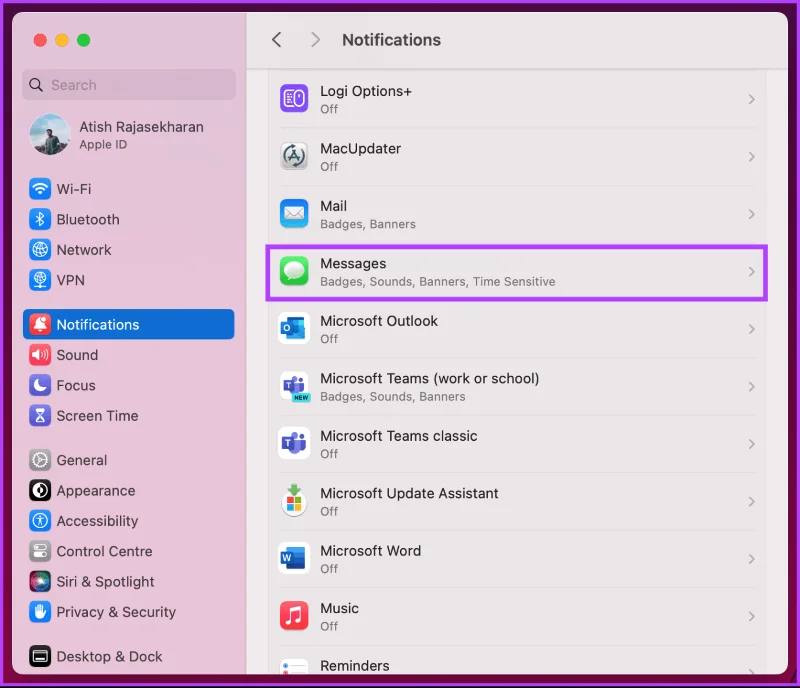Open Microsoft Word notification settings
Screen dimensions: 800x688
pyautogui.click(x=516, y=559)
